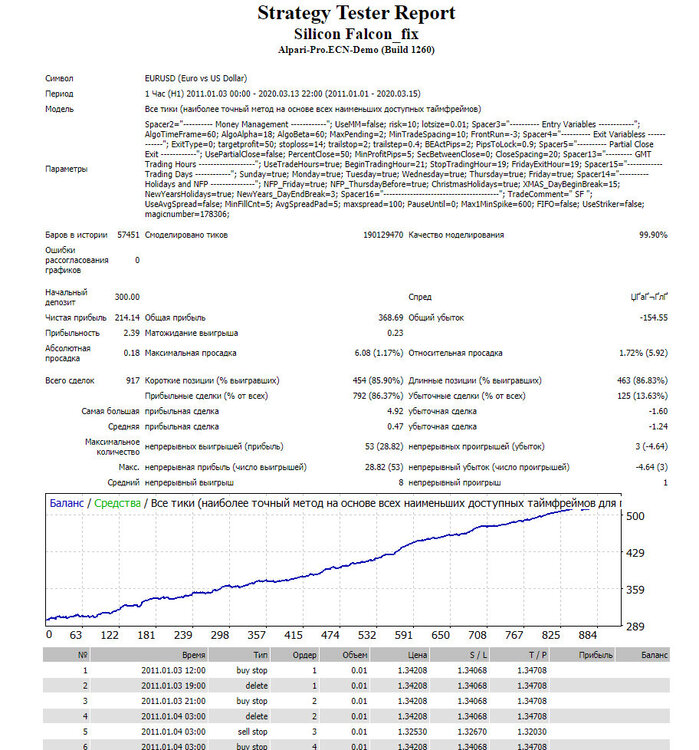Click the 500 value on the chart axis
This screenshot has height=750, width=699.
tap(635, 516)
